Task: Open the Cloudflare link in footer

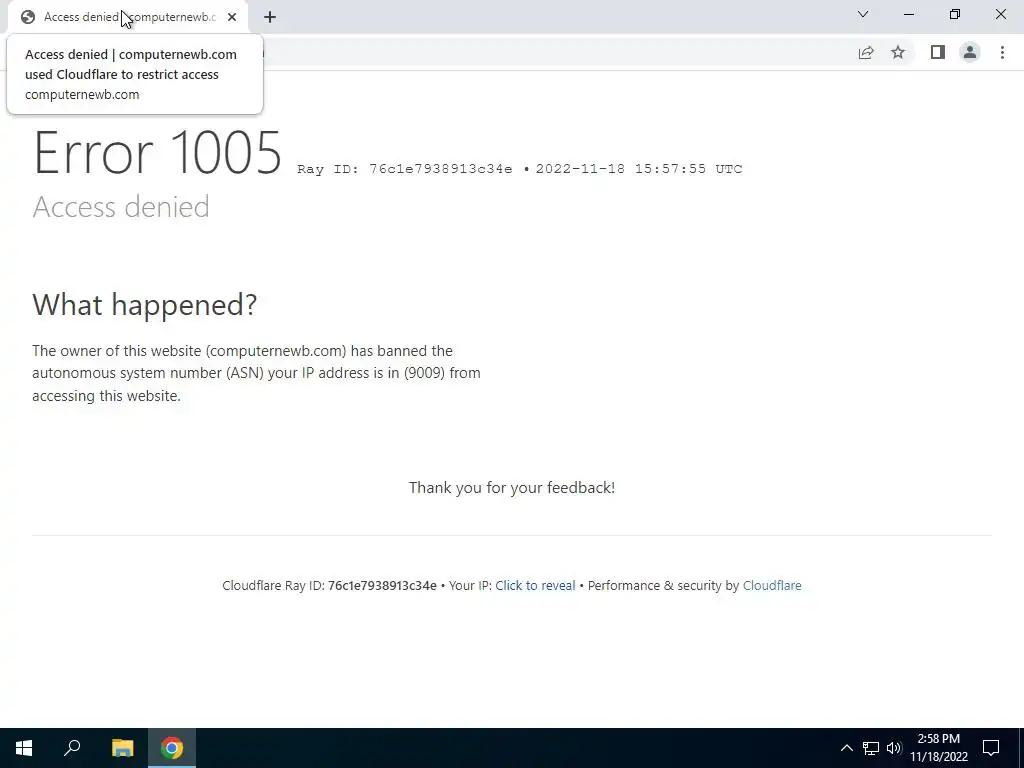Action: [x=772, y=586]
